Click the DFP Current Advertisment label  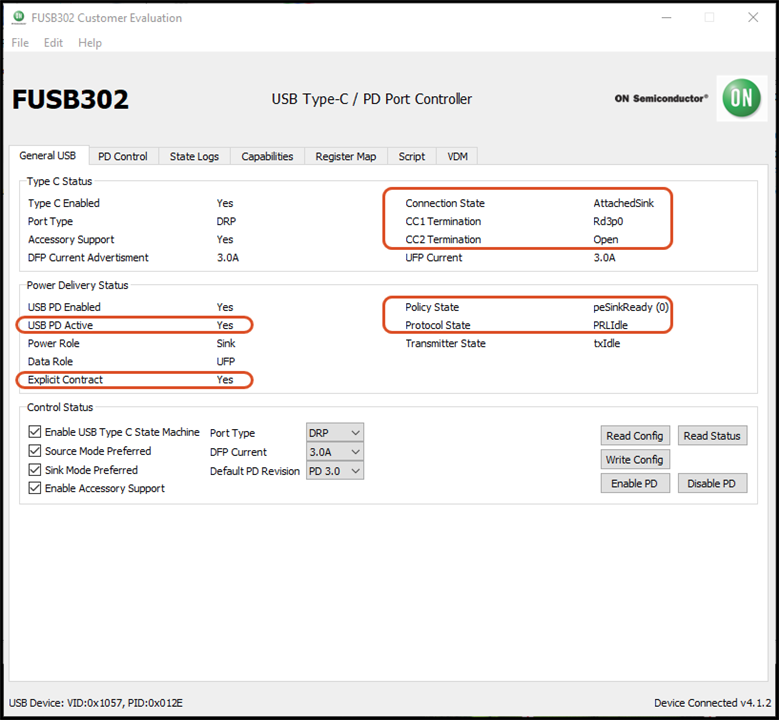click(88, 257)
